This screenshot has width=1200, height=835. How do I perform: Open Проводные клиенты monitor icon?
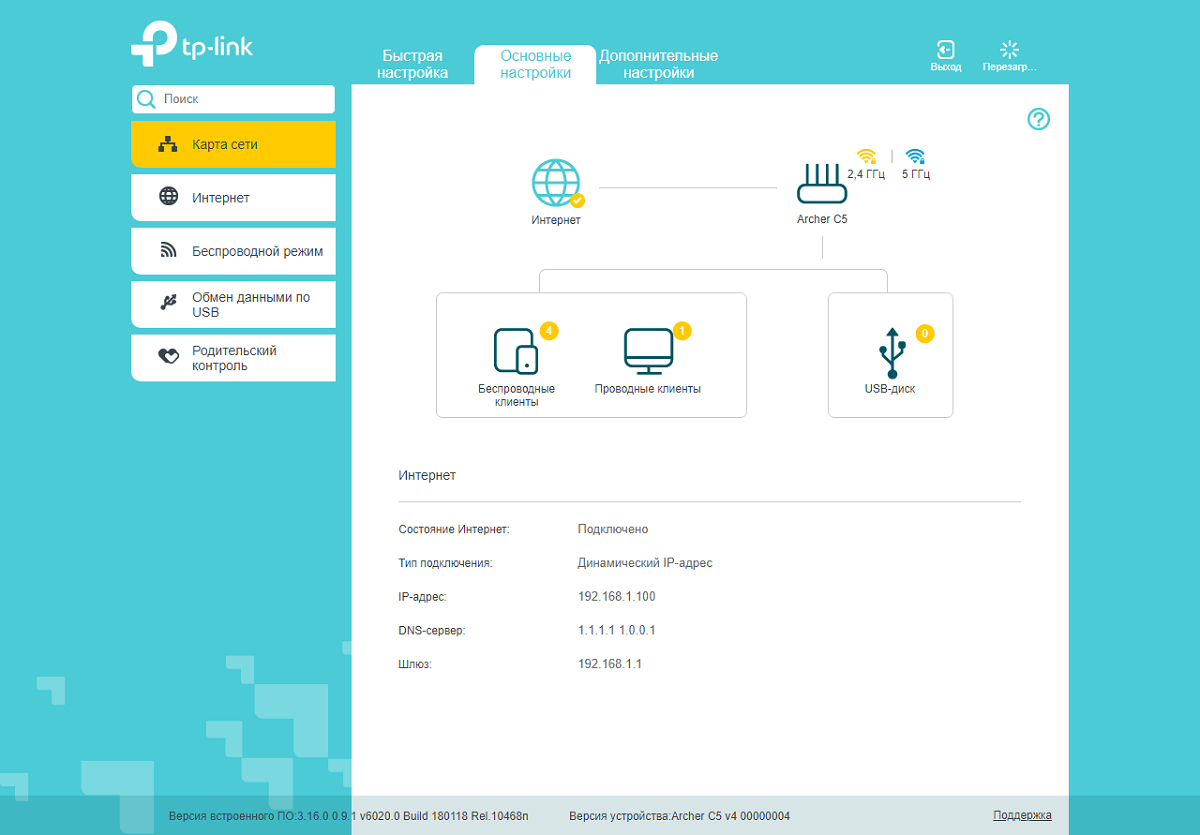tap(648, 351)
